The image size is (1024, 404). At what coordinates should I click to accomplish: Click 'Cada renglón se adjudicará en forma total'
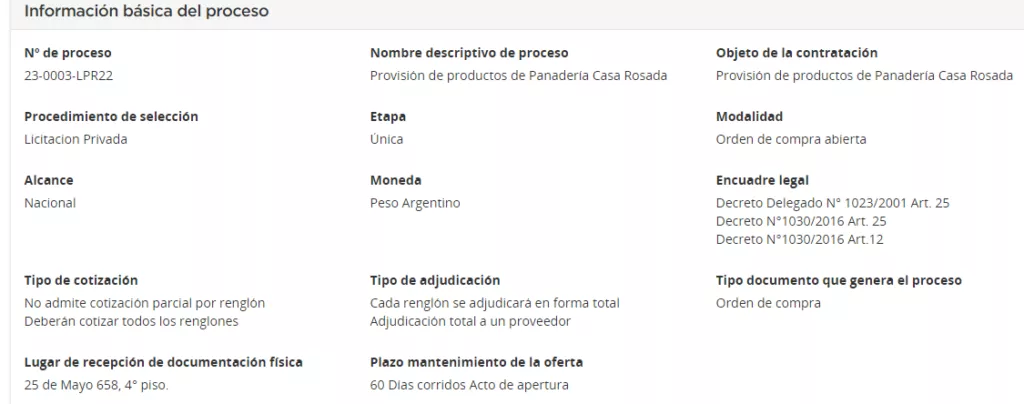point(495,303)
